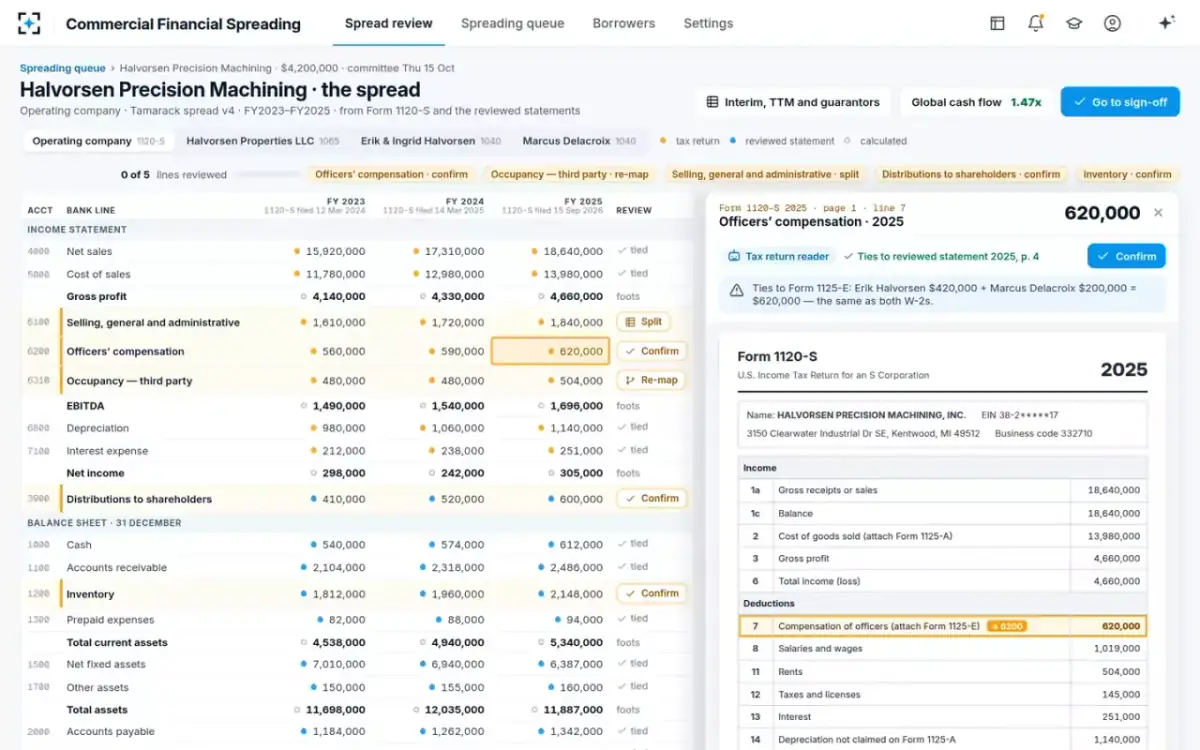Screen dimensions: 1200x750
Task: Open the Settings tab
Action: click(x=708, y=23)
